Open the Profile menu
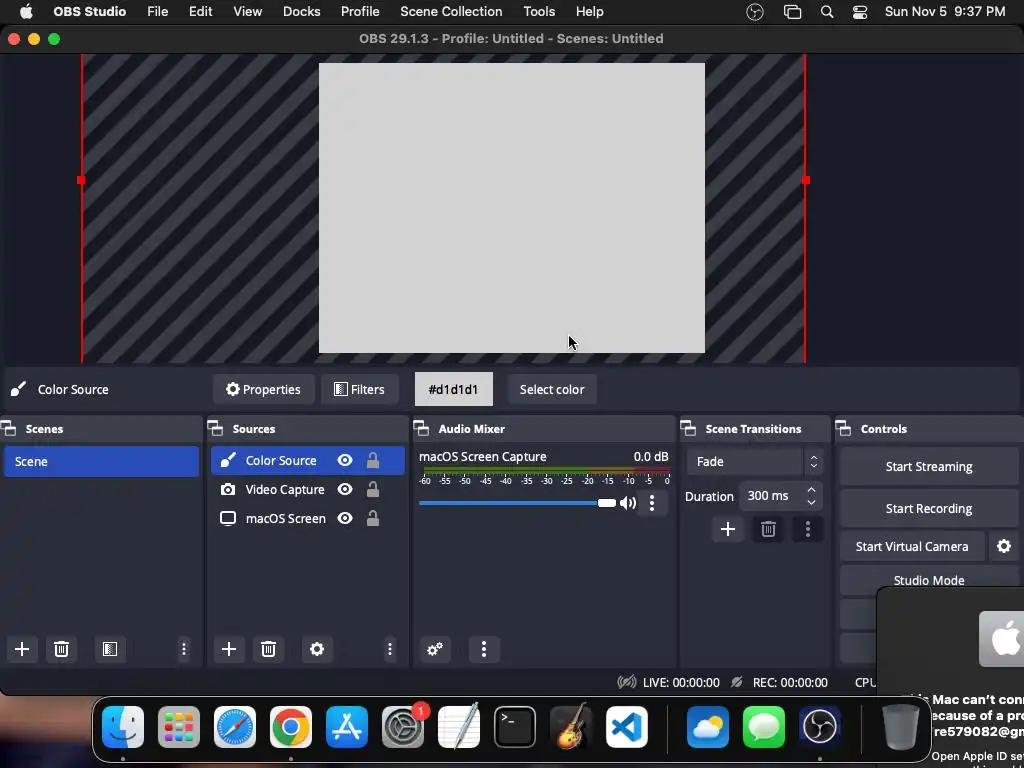The width and height of the screenshot is (1024, 768). click(360, 12)
